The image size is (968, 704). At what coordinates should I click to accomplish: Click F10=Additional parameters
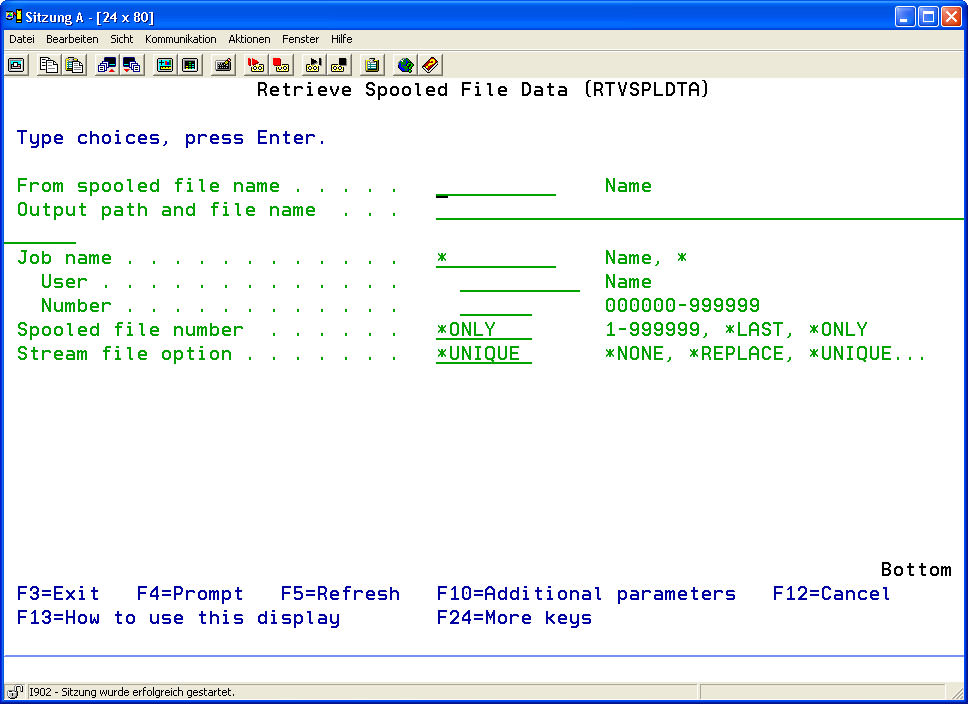tap(586, 594)
